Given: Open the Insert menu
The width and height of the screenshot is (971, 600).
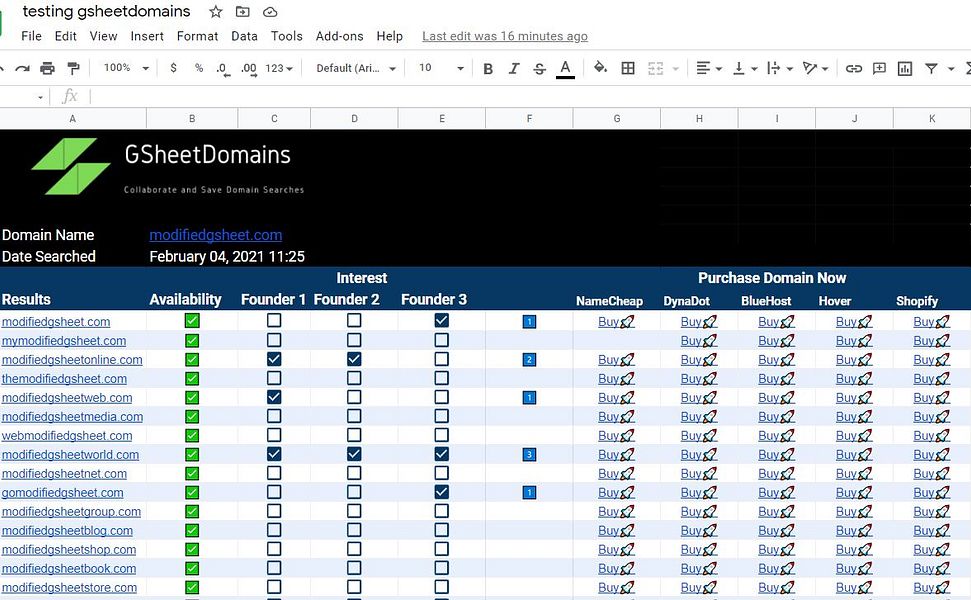Looking at the screenshot, I should coord(147,36).
